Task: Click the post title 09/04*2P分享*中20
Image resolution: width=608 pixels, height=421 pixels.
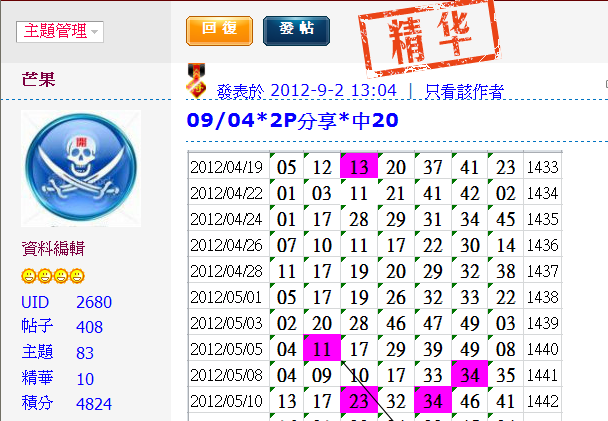Action: pos(292,121)
